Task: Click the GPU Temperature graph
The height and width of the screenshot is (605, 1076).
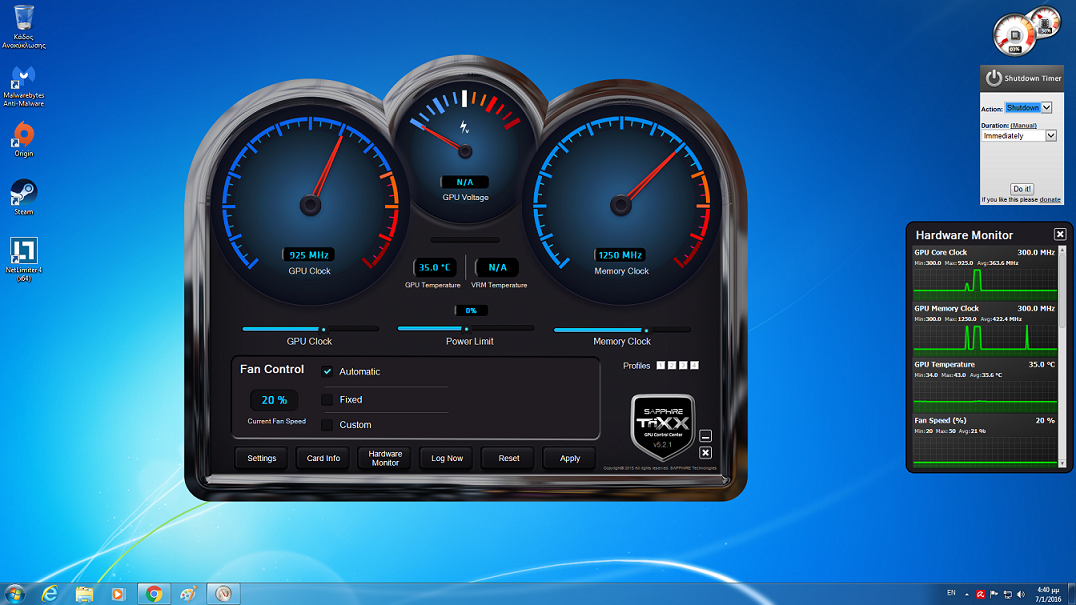Action: [x=985, y=396]
